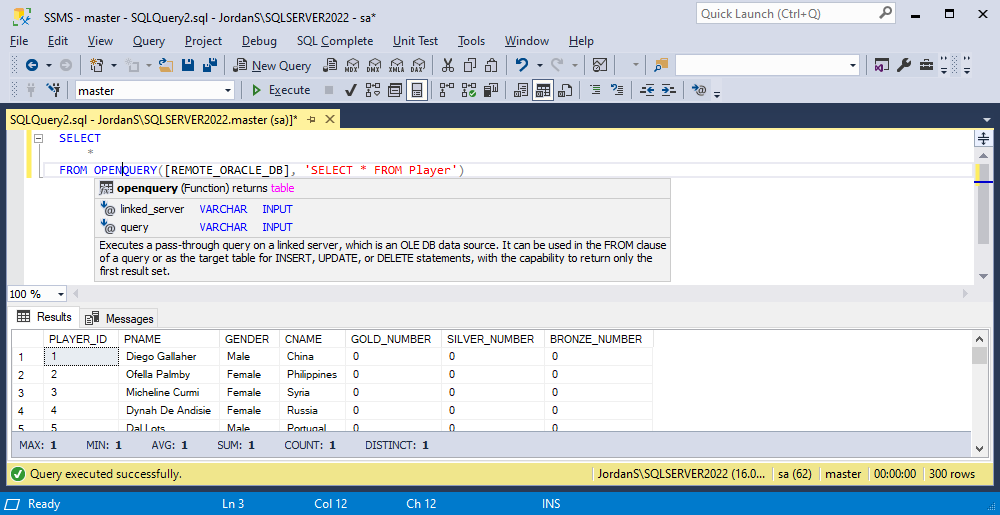
Task: Switch output to Results to File
Action: pos(564,91)
